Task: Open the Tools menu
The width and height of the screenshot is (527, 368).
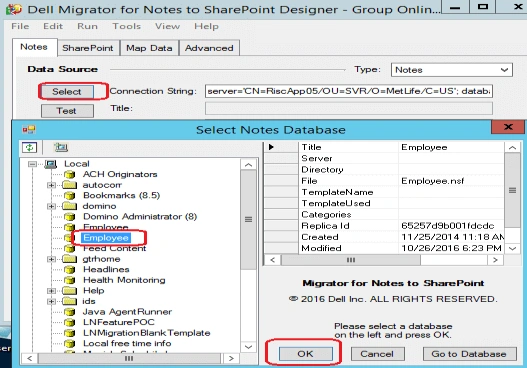Action: 127,26
